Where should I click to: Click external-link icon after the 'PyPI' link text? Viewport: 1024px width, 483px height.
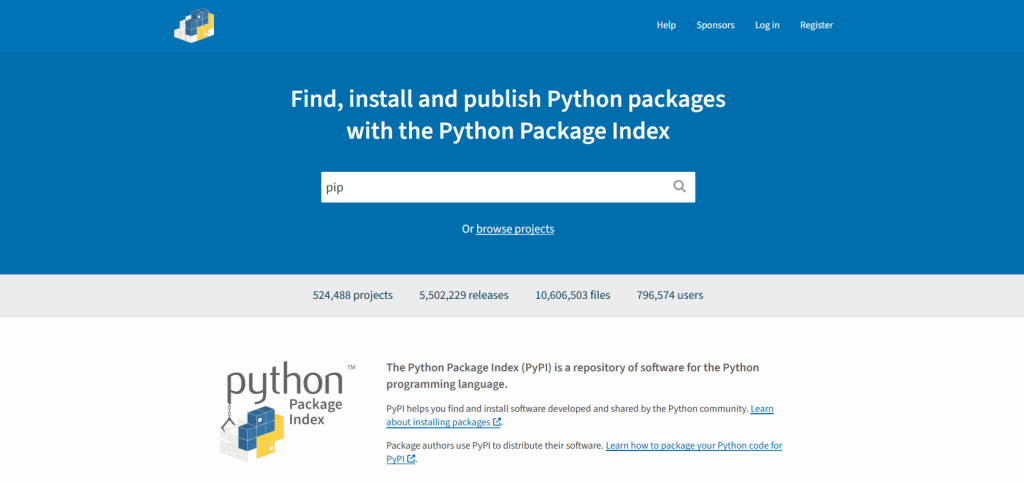tap(411, 459)
